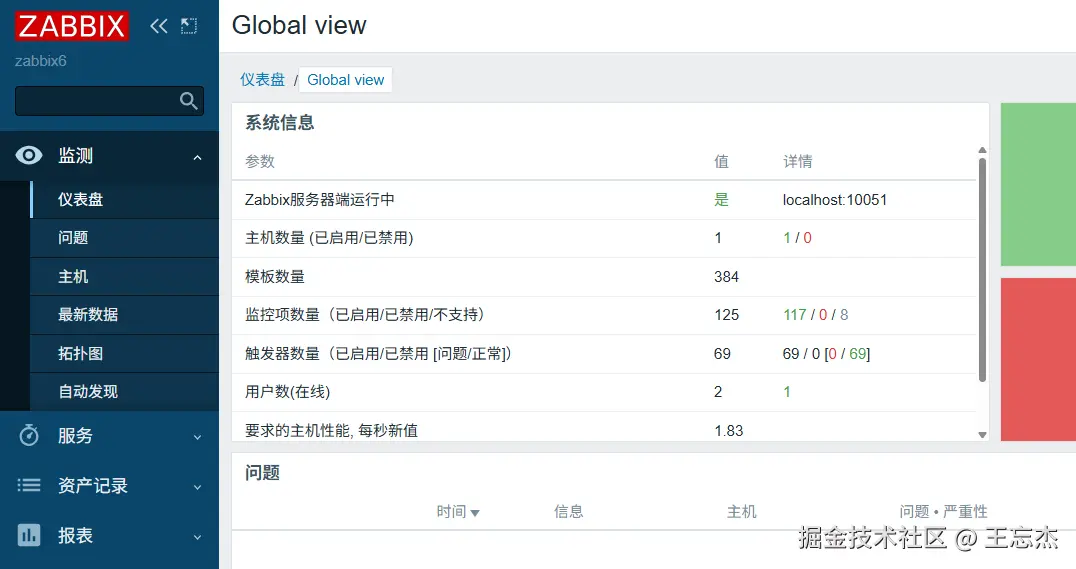Collapse the 监测 menu section arrow
This screenshot has width=1076, height=569.
pos(198,157)
